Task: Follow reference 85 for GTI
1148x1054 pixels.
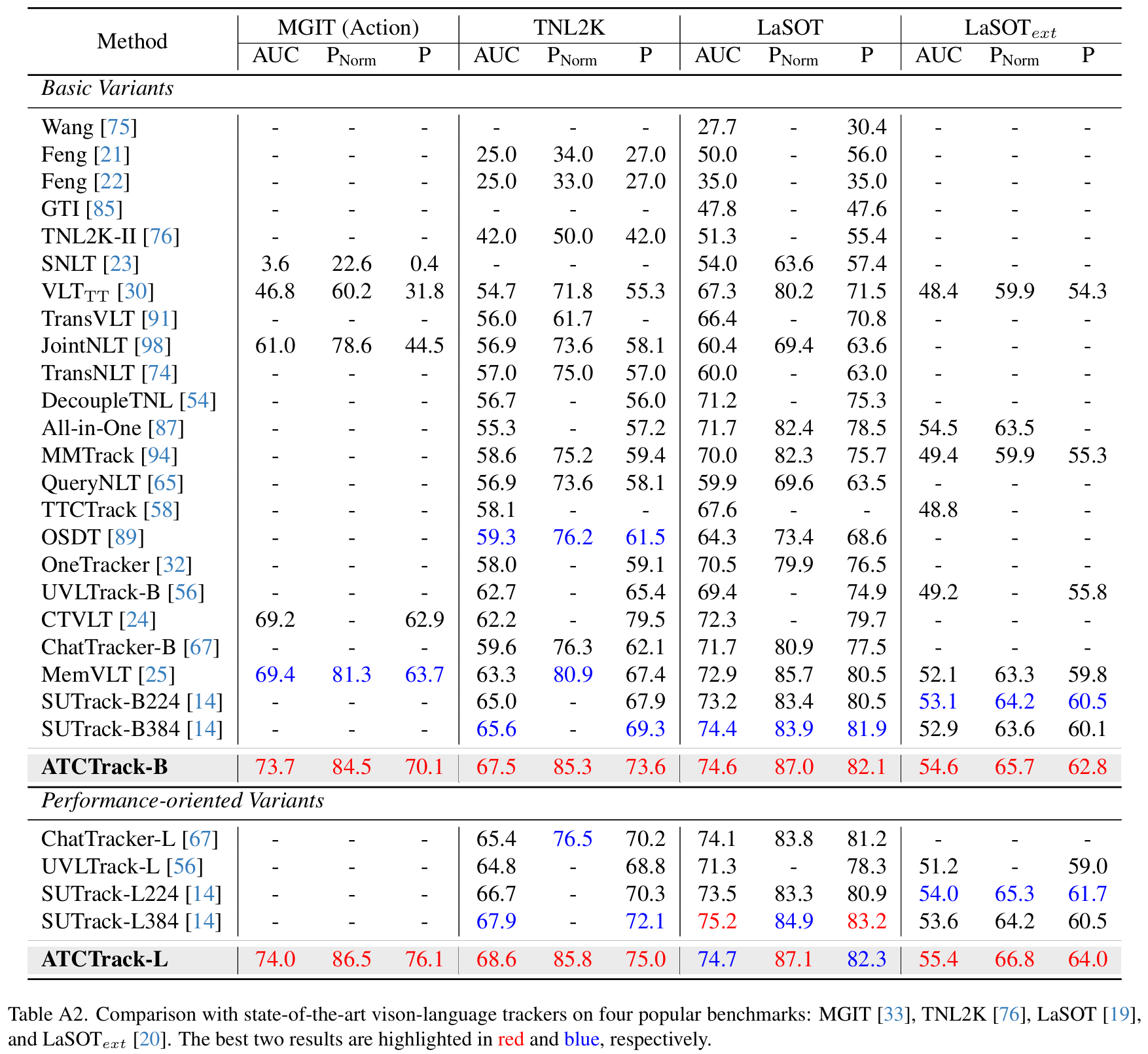Action: click(104, 209)
